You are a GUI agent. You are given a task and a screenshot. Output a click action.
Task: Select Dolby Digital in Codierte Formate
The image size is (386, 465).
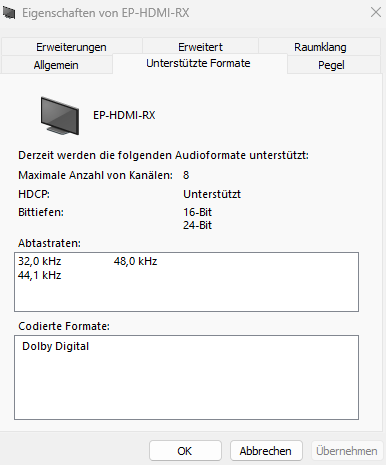point(55,346)
